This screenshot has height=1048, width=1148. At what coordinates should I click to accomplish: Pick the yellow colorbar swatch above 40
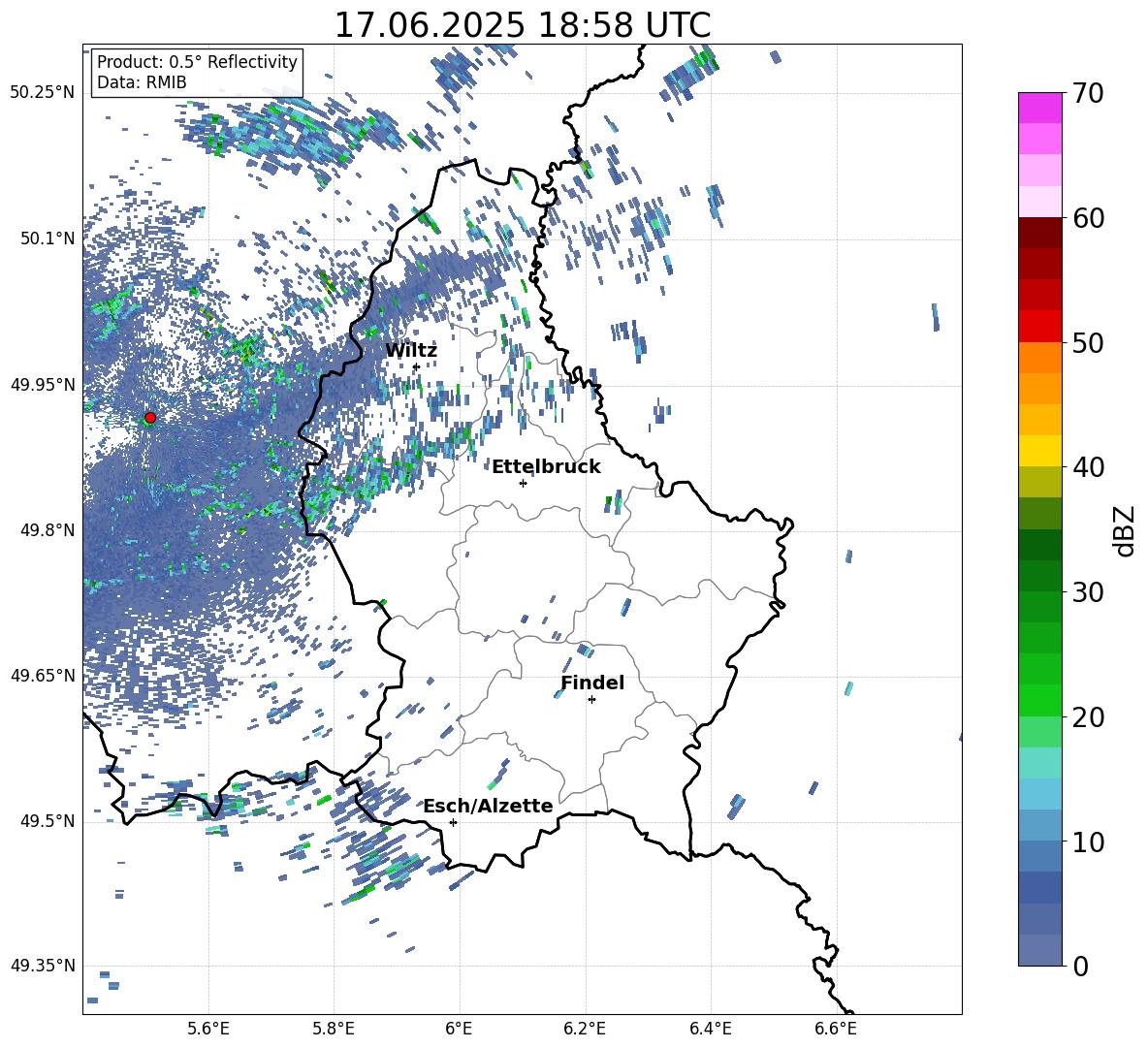click(1039, 451)
